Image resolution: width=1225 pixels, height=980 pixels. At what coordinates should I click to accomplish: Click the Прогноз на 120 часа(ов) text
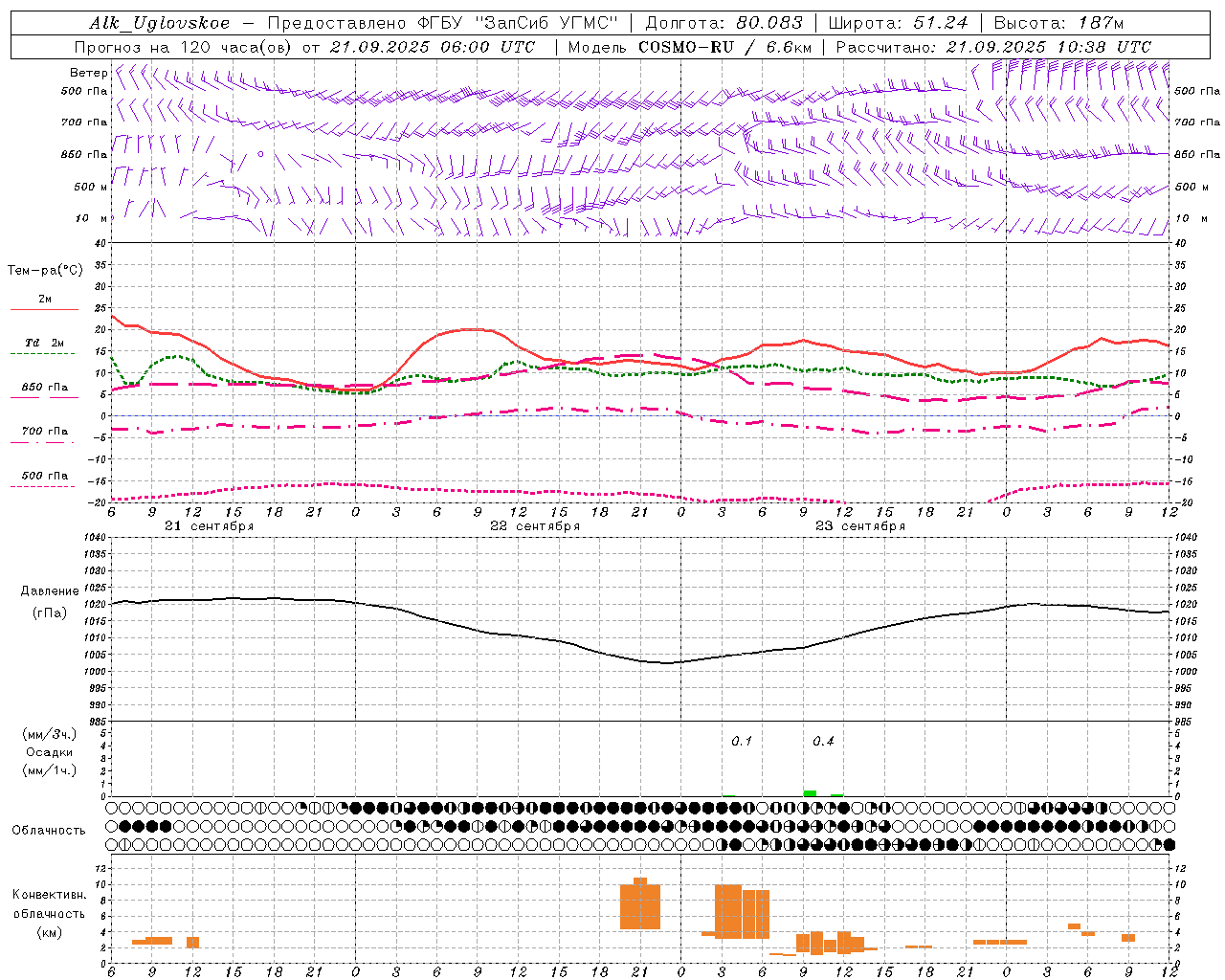(x=184, y=47)
